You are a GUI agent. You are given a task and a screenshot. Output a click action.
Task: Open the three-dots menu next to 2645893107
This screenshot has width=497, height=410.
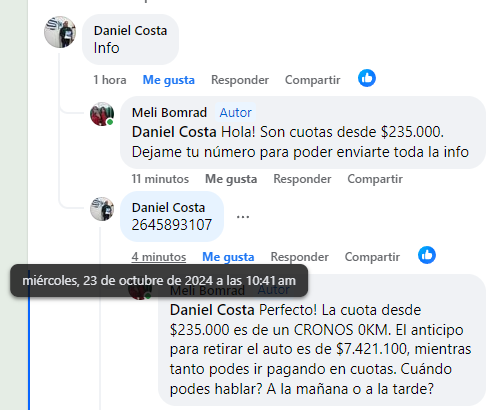[x=243, y=217]
